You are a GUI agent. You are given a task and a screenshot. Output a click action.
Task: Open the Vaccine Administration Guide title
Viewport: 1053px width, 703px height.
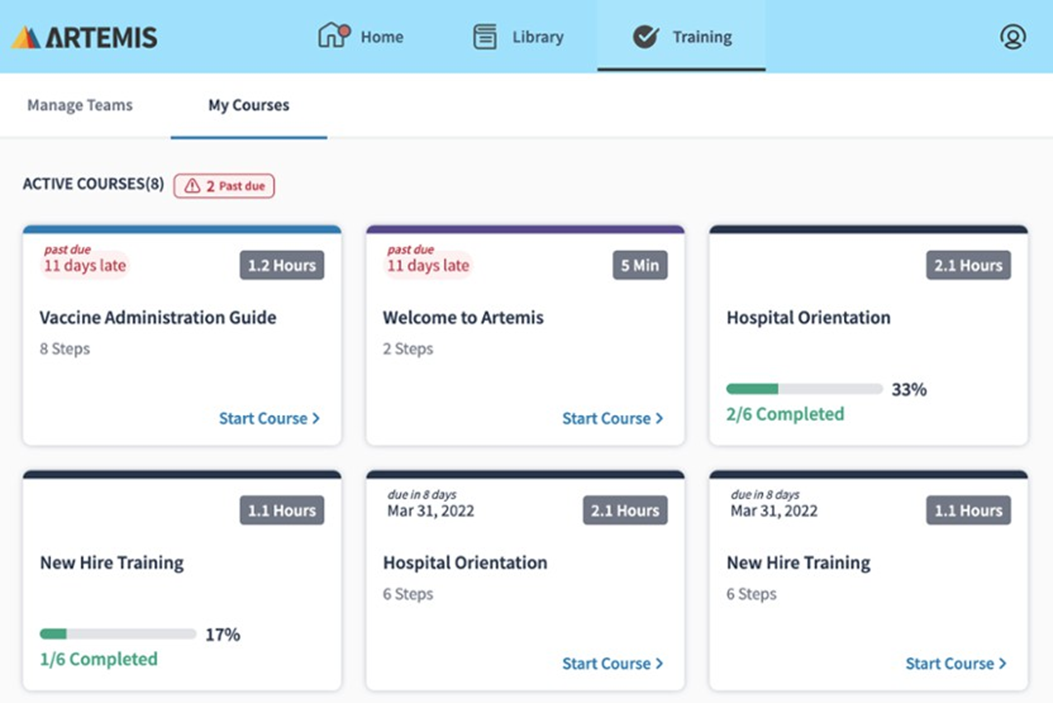158,318
